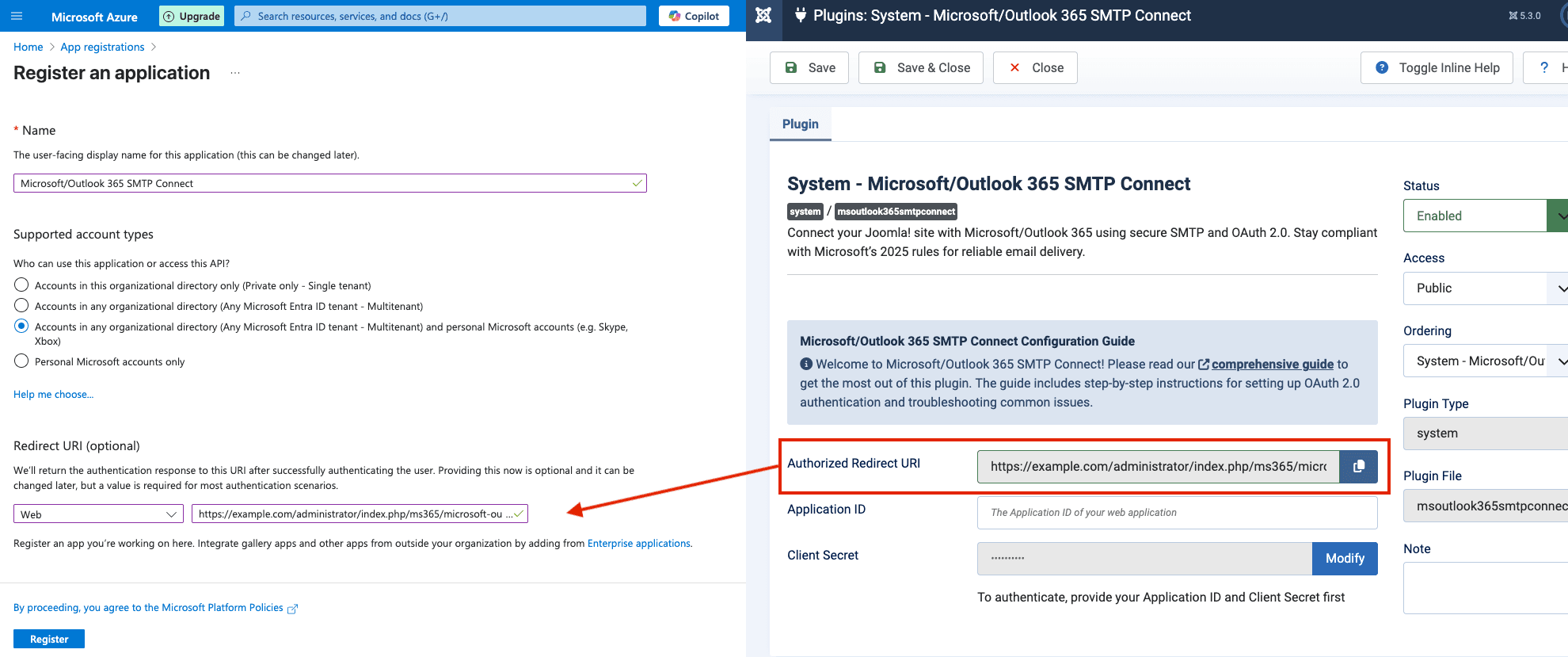Copy the Authorized Redirect URI
1568x657 pixels.
tap(1358, 467)
